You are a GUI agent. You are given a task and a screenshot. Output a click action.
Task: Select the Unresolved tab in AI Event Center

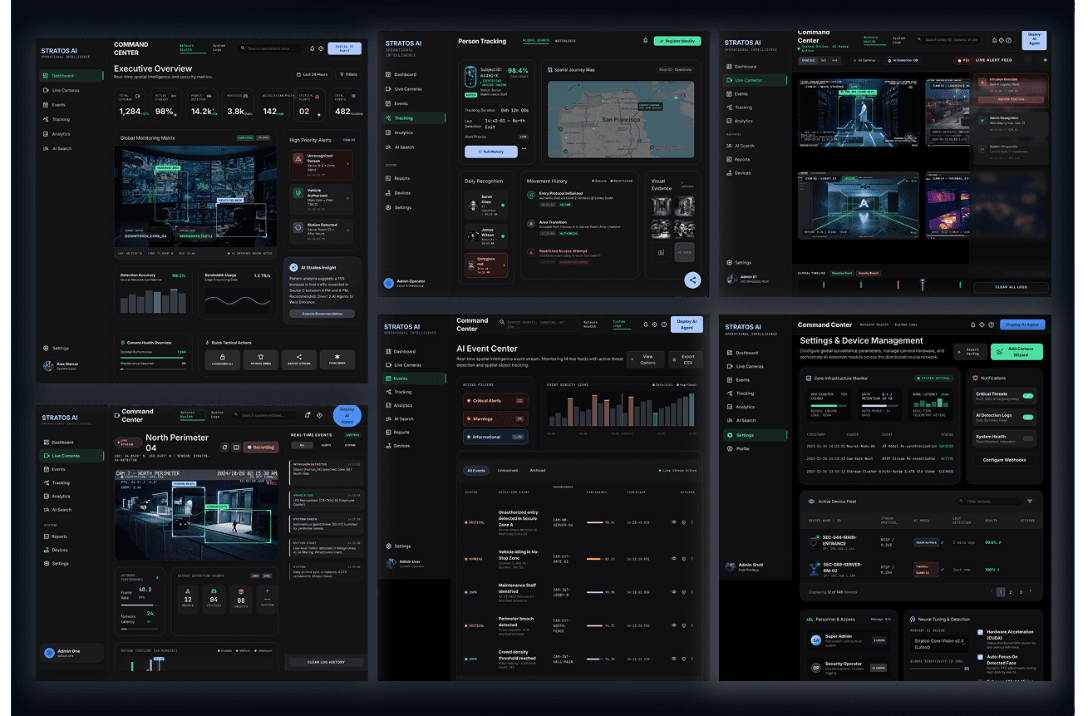[507, 470]
